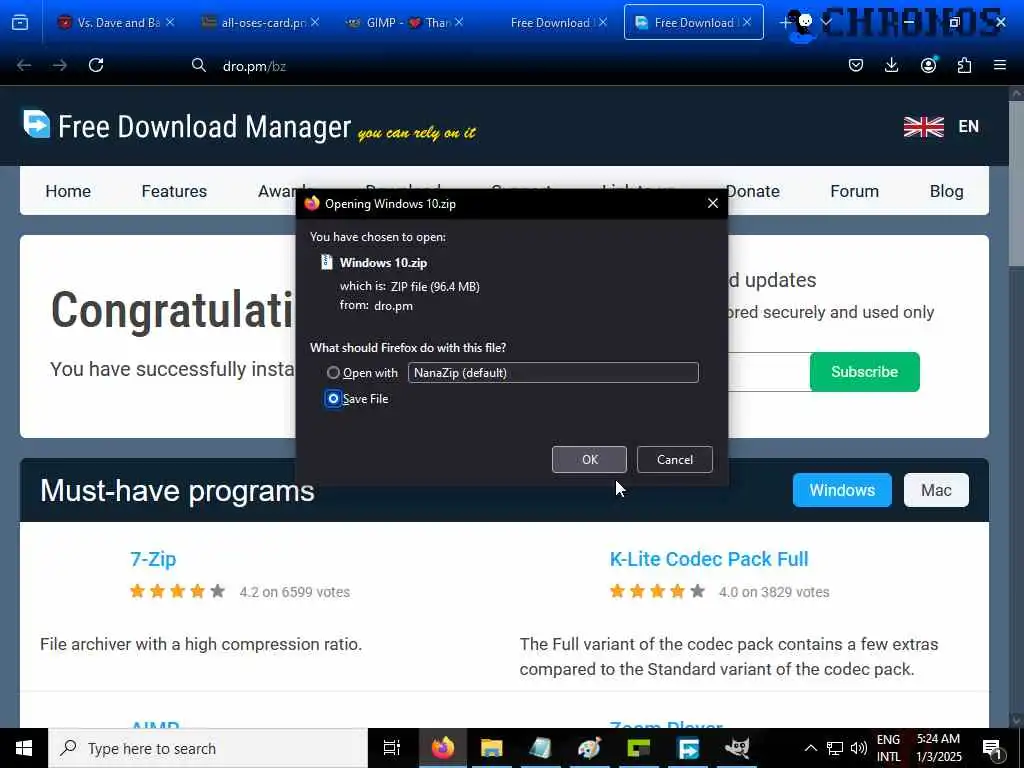Close the Opening Windows 10.zip dialog
Image resolution: width=1024 pixels, height=768 pixels.
coord(712,204)
